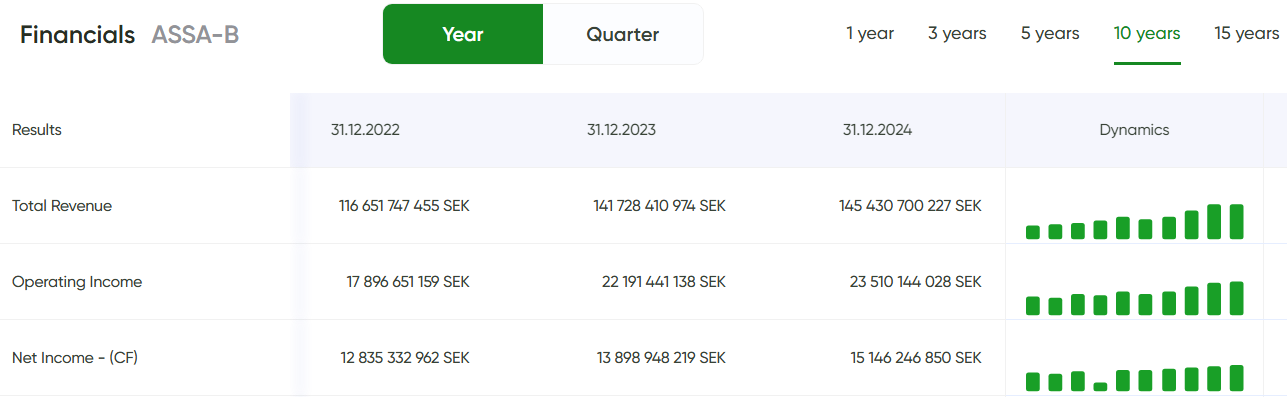Select the 3 years range tab
Viewport: 1287px width, 397px height.
[957, 33]
